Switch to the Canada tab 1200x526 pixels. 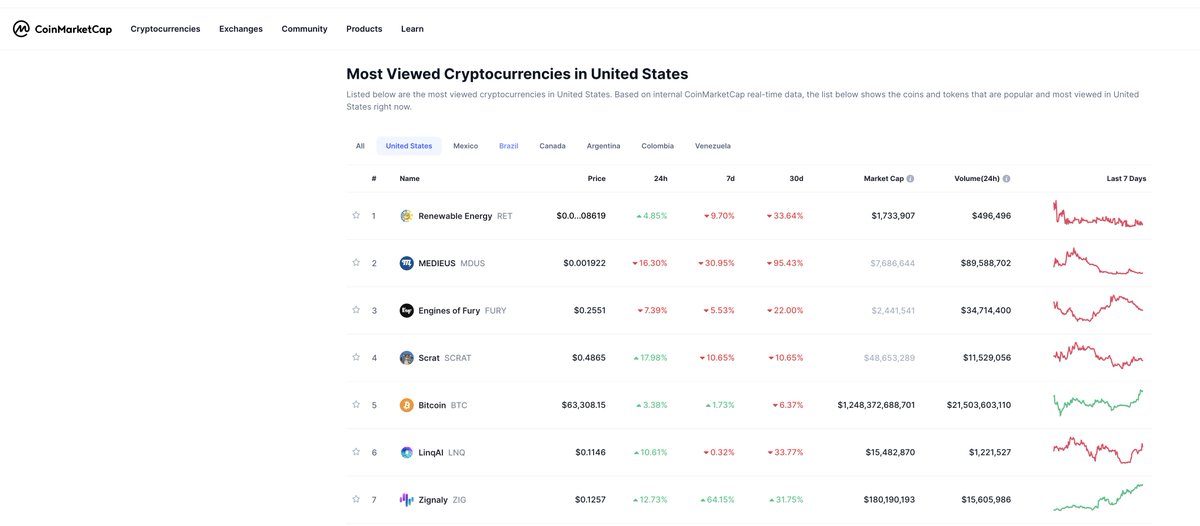[552, 146]
